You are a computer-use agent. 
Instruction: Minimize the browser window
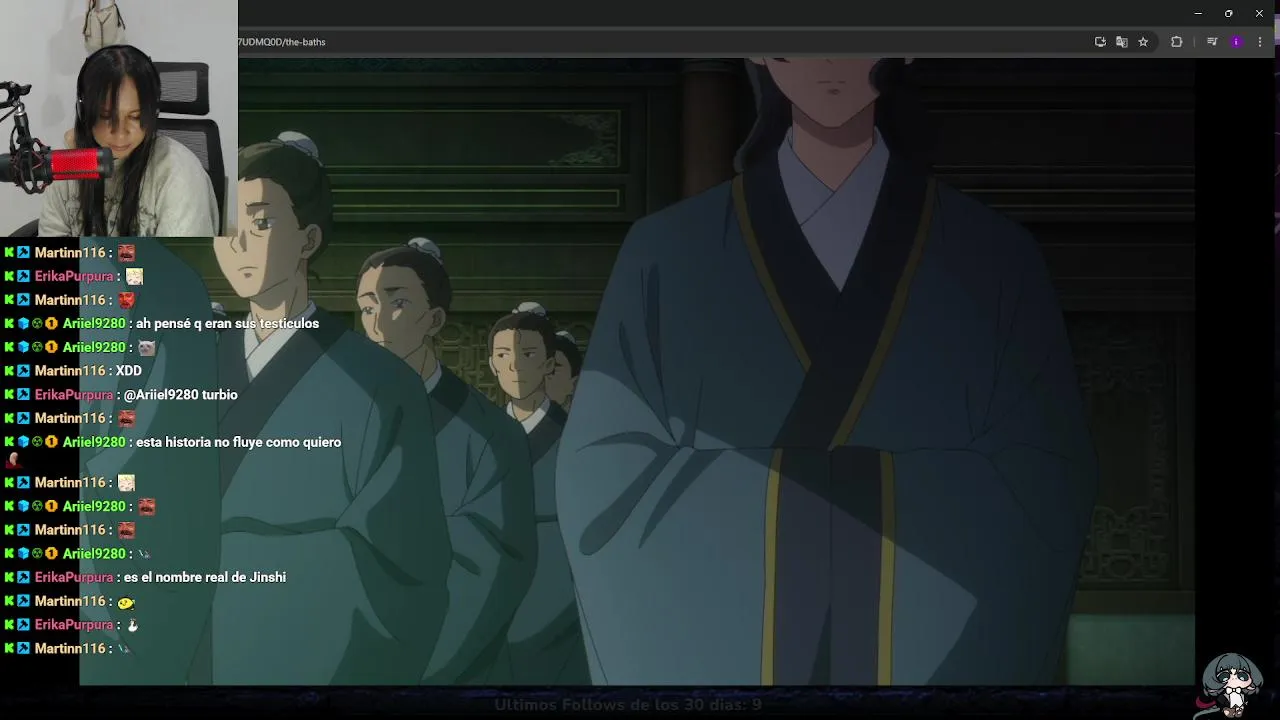click(1198, 13)
